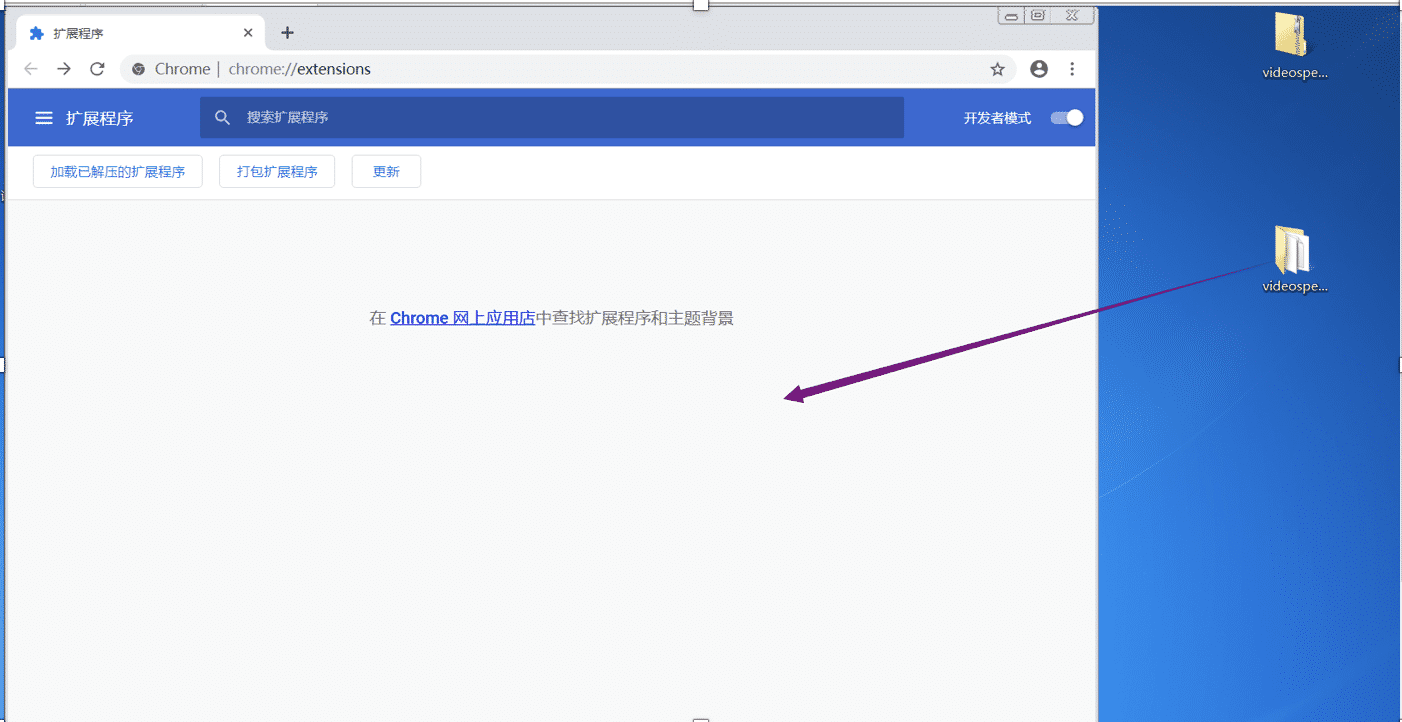Click the back navigation arrow
The height and width of the screenshot is (722, 1402).
[31, 69]
